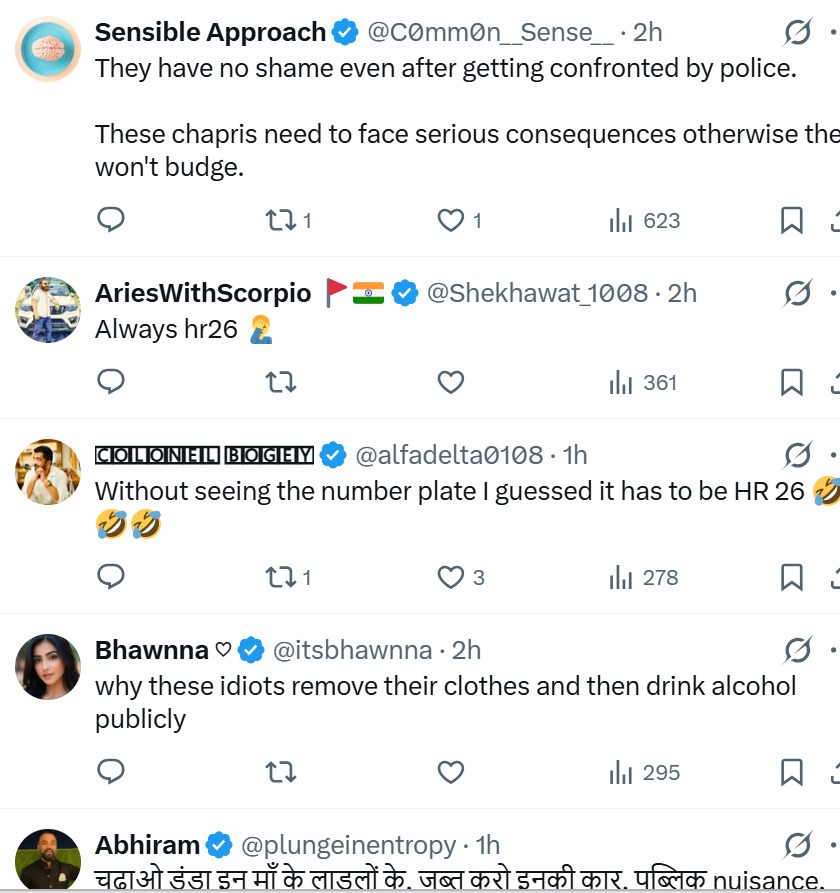840x893 pixels.
Task: Retweet the 'Always hr26' post
Action: [x=281, y=382]
